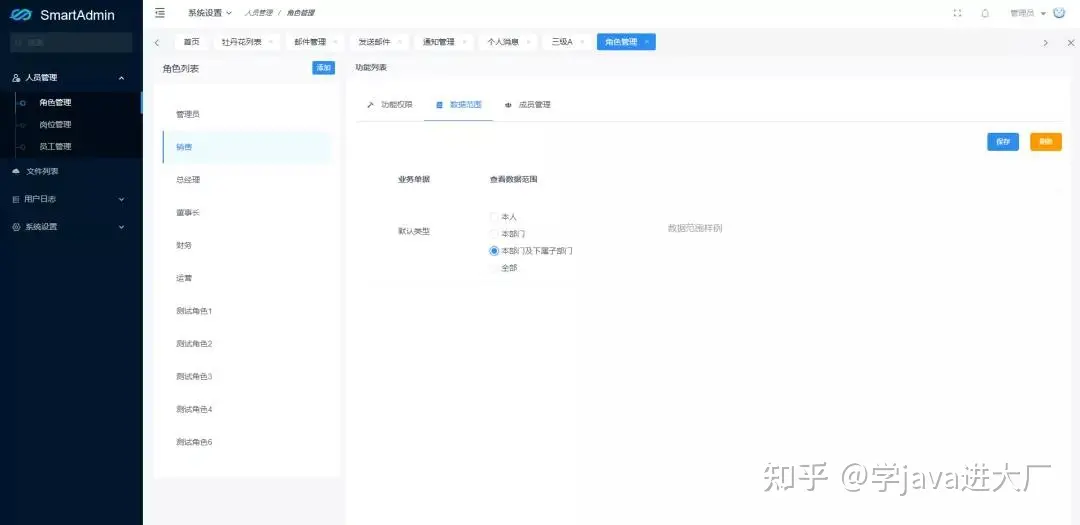
Task: Close the 三级A tab
Action: coord(581,42)
